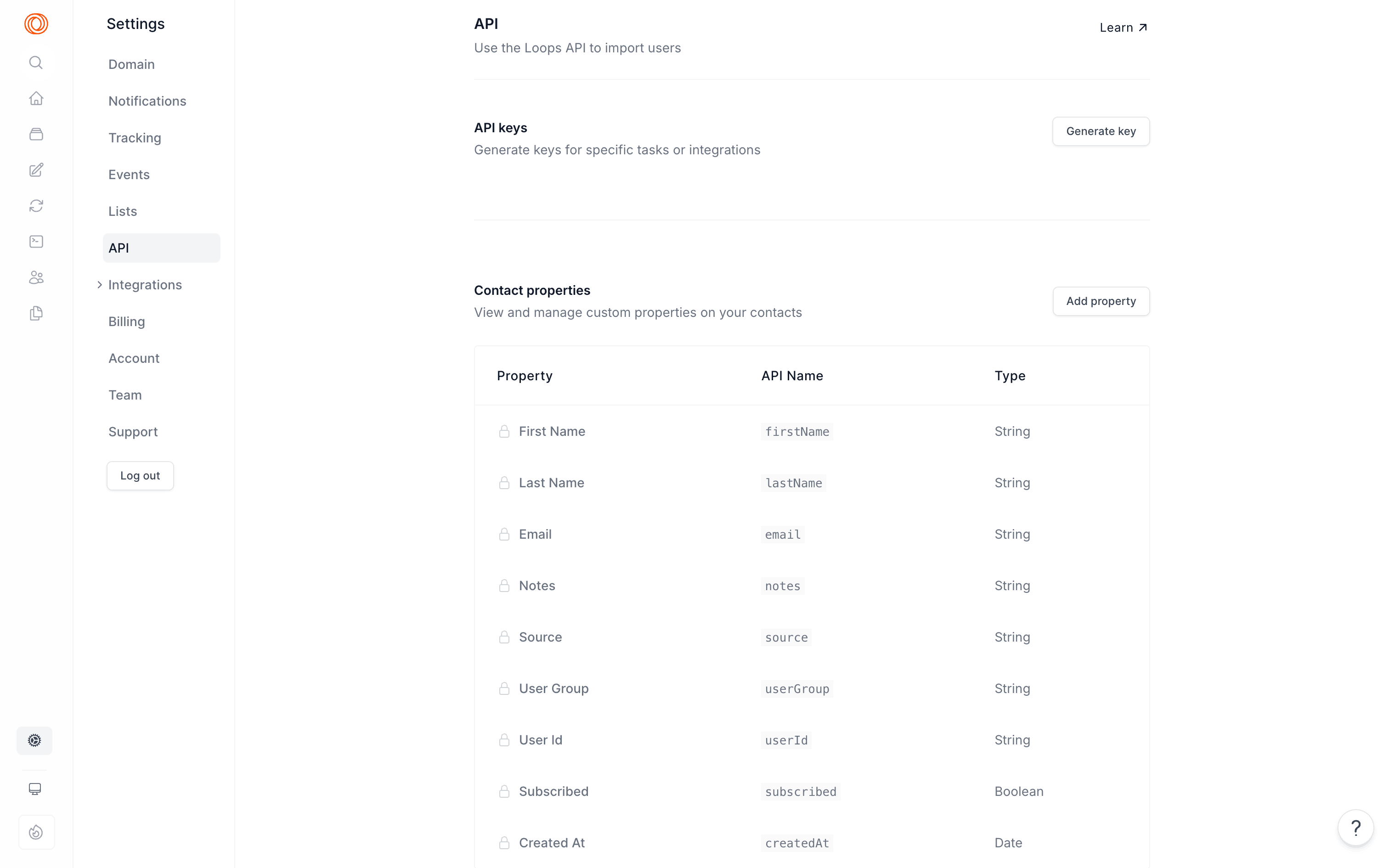Open the Learn link for the API
This screenshot has width=1389, height=868.
(x=1122, y=27)
